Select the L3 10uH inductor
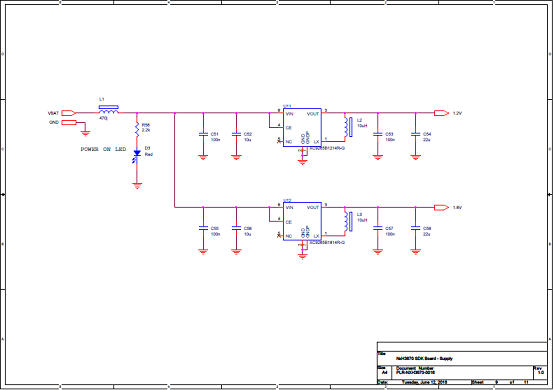 pyautogui.click(x=348, y=221)
